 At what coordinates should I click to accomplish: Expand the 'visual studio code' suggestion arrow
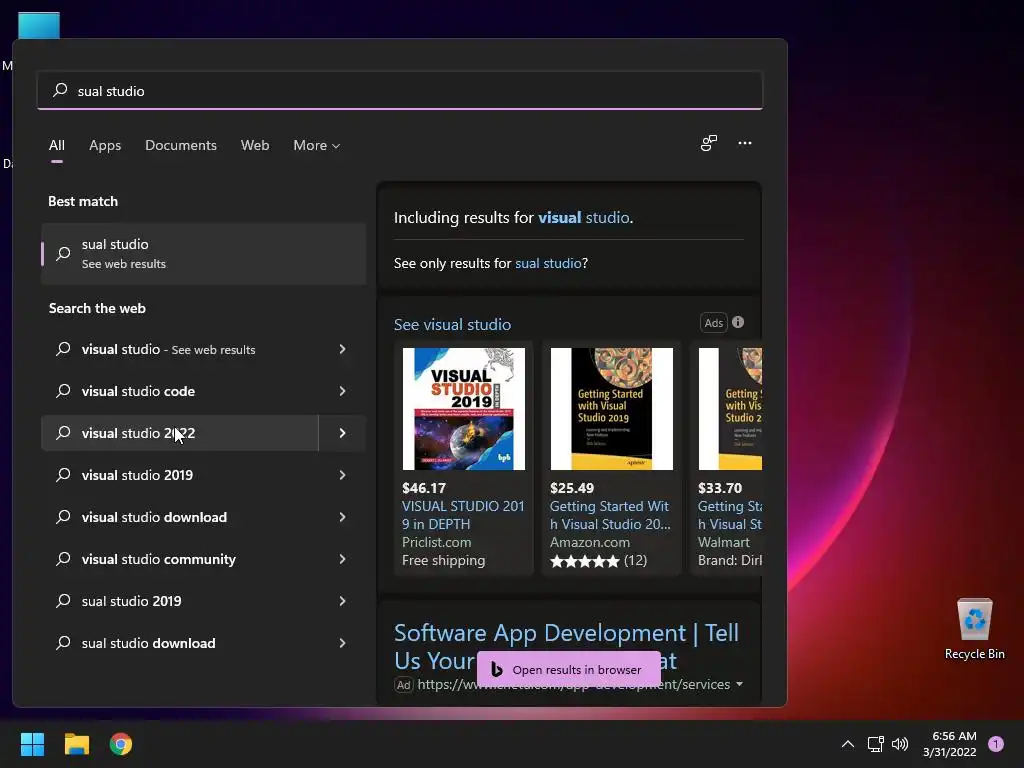click(342, 391)
